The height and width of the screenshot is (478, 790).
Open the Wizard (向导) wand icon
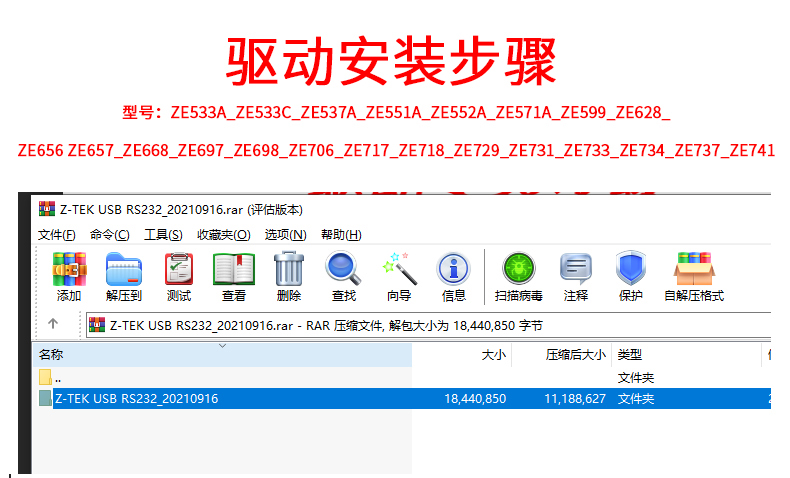coord(399,269)
